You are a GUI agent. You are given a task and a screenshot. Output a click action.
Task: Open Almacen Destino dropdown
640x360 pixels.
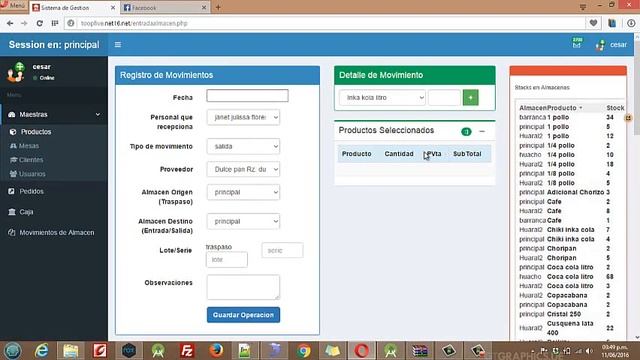243,221
